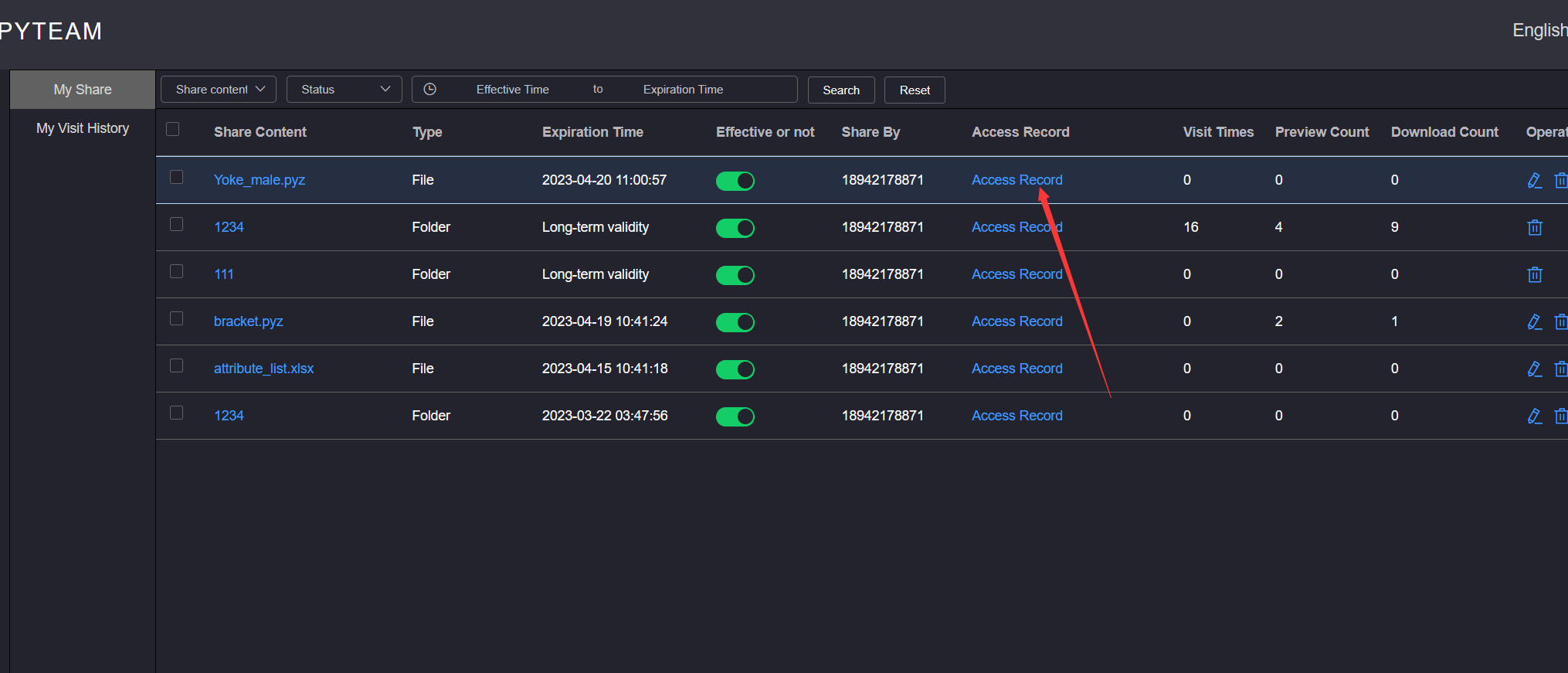Select checkbox for long-term validity 1234 folder

177,224
